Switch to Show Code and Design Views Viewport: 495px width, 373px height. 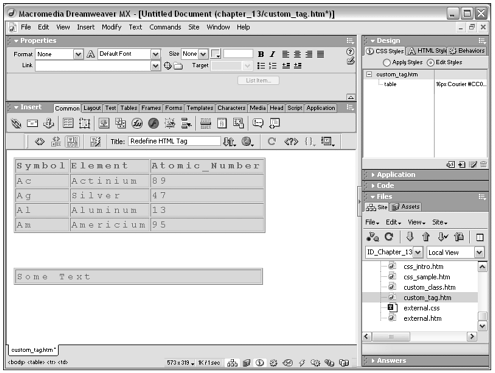tap(56, 142)
